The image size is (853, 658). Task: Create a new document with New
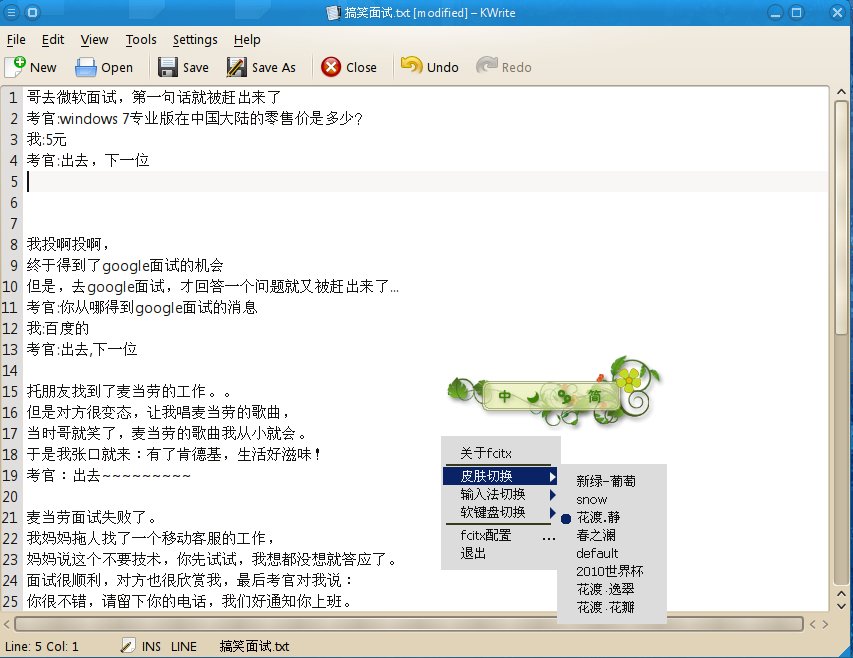(x=31, y=67)
